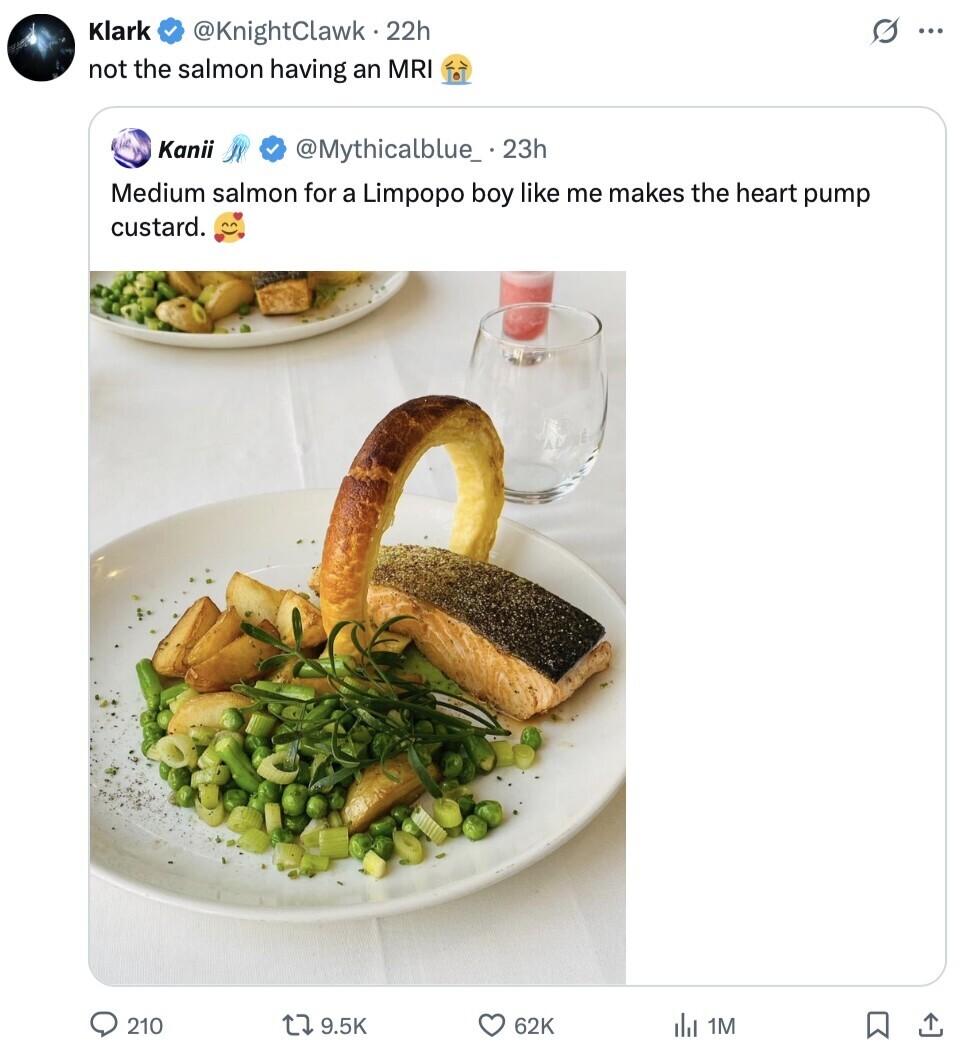This screenshot has width=966, height=1054.
Task: Open the @KnightClawk handle link
Action: click(278, 31)
